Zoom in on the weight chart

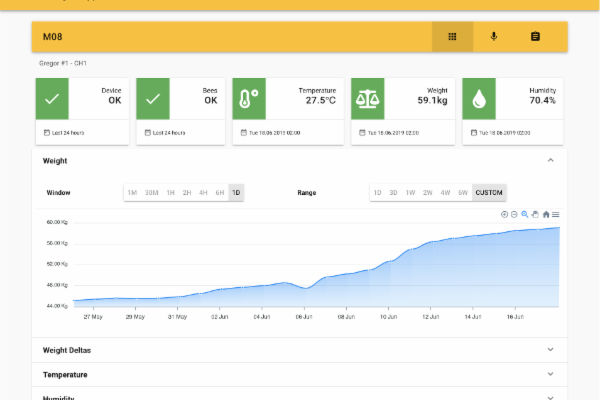click(505, 214)
